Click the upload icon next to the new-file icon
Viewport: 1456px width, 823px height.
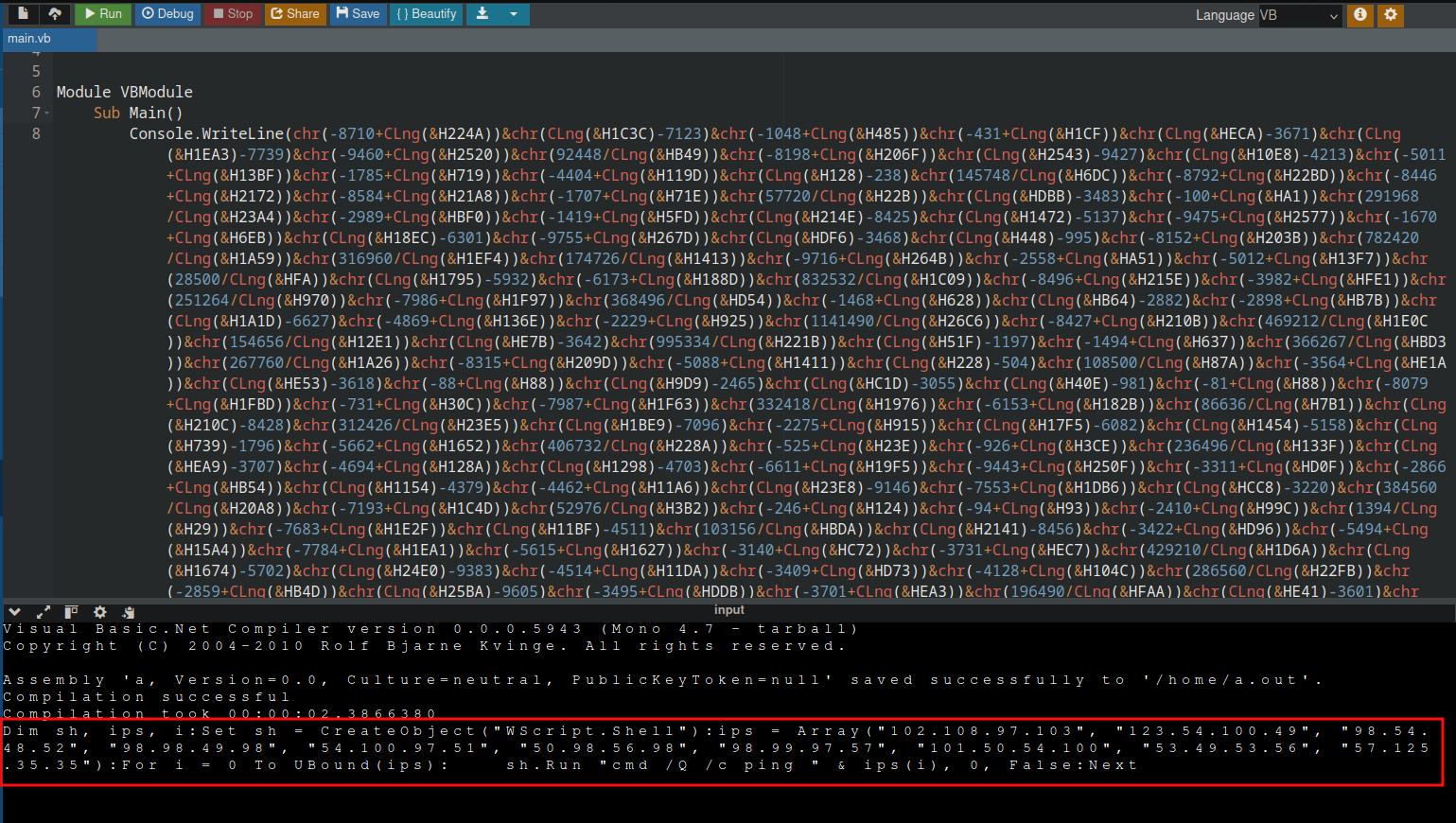point(55,14)
